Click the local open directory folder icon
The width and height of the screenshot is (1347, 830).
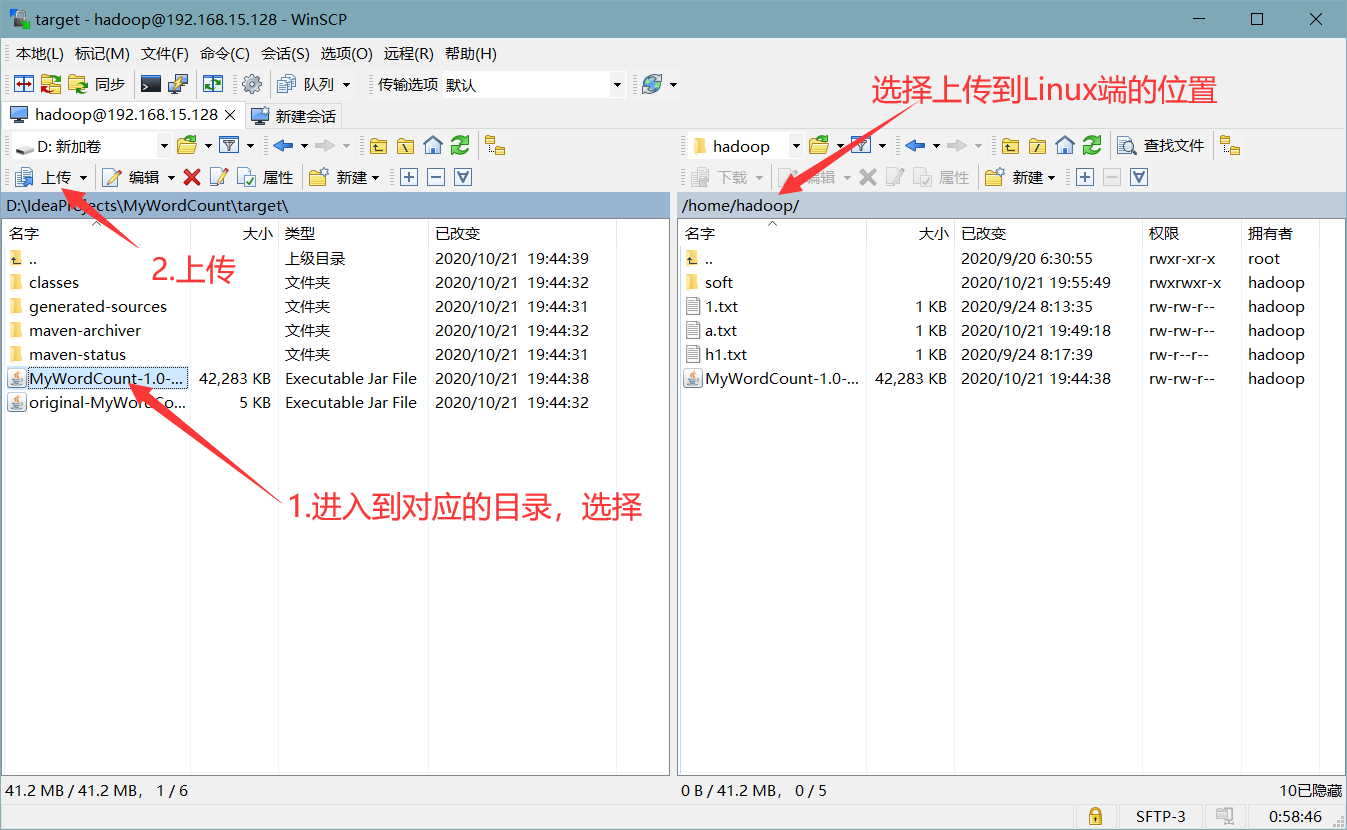point(188,146)
